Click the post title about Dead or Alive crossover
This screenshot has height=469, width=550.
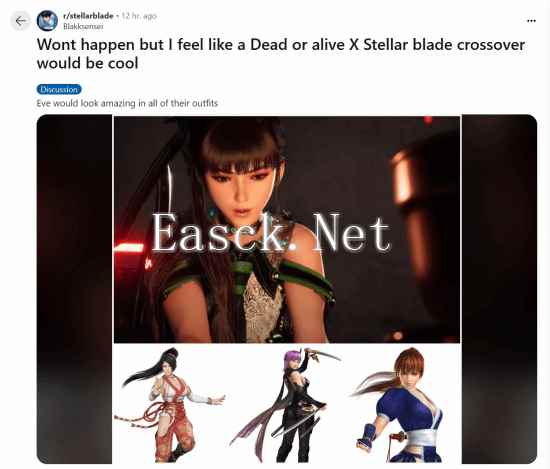pos(281,54)
